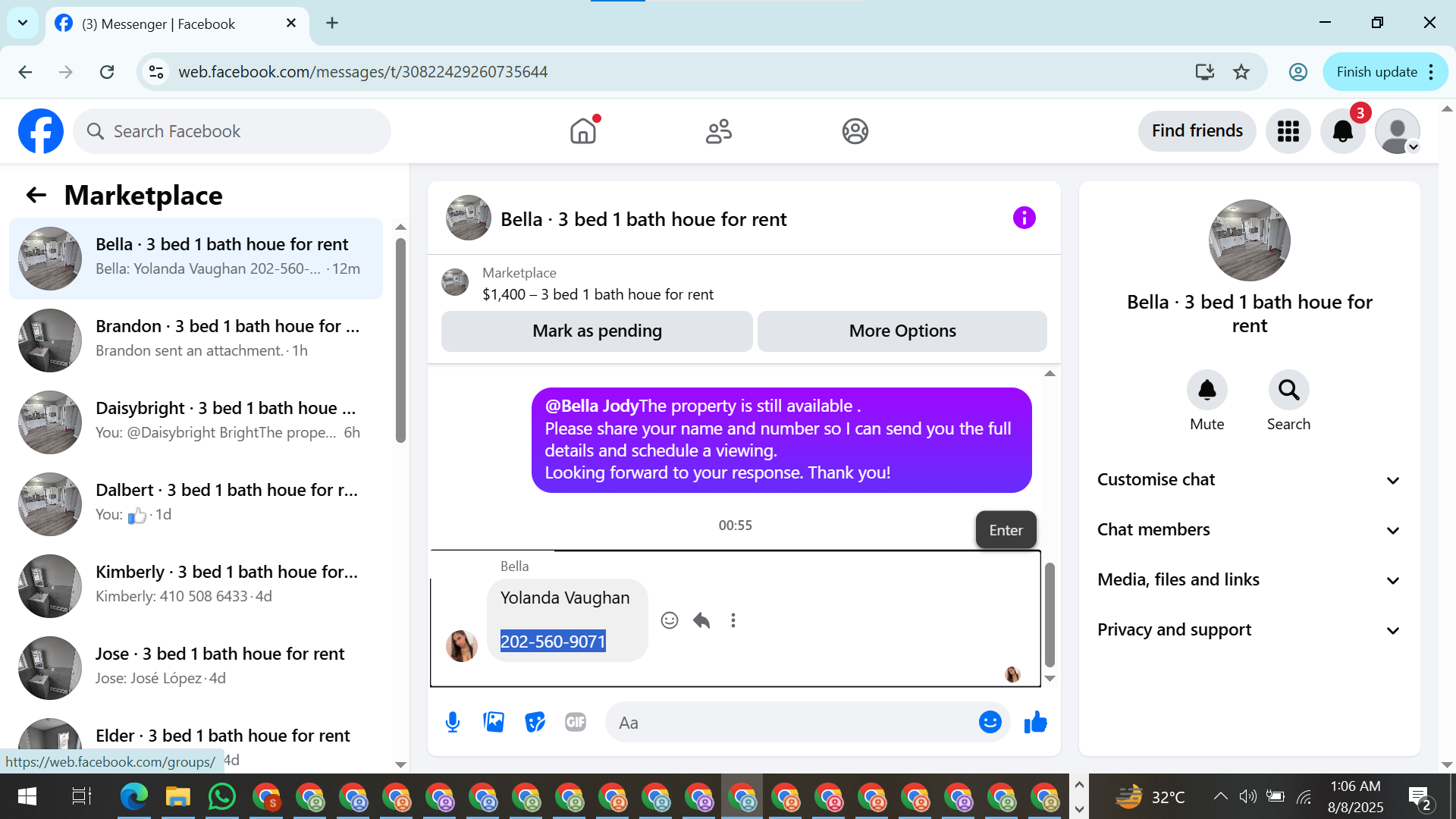This screenshot has height=819, width=1456.
Task: Click More Options button
Action: [x=902, y=331]
